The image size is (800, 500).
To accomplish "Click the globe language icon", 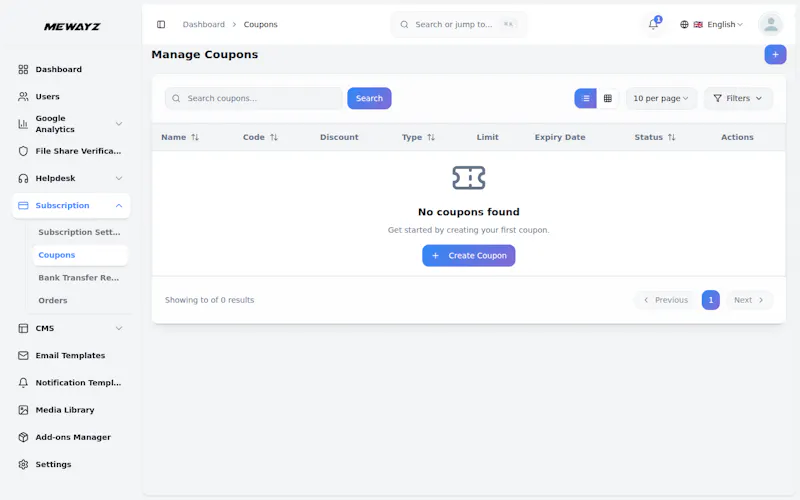I will click(x=684, y=24).
